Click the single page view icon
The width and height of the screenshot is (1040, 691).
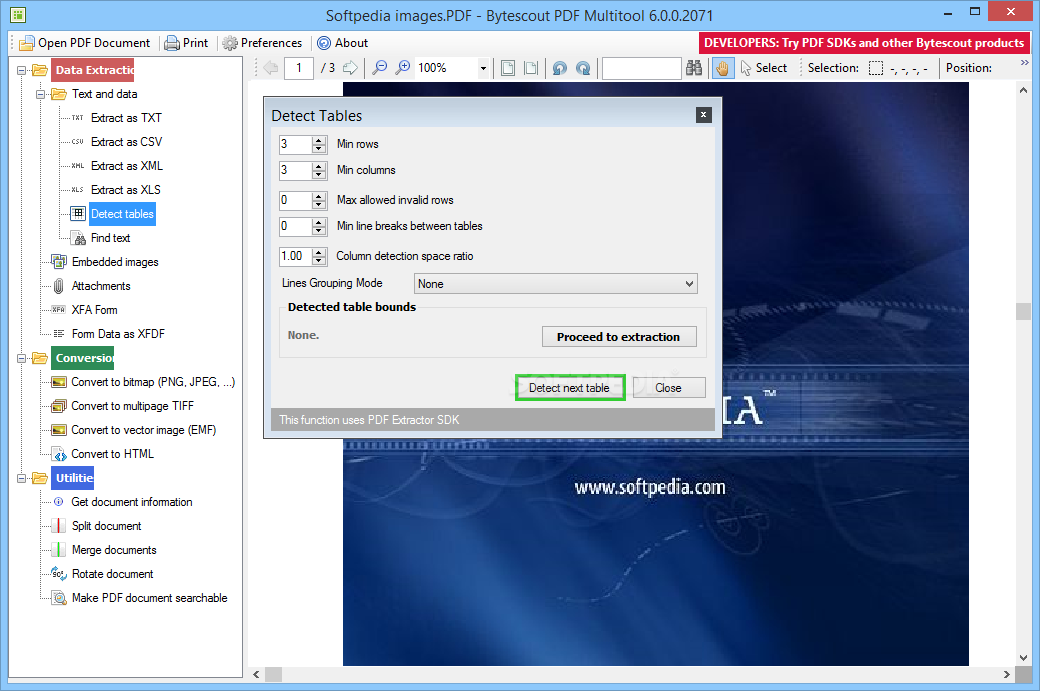(x=508, y=68)
